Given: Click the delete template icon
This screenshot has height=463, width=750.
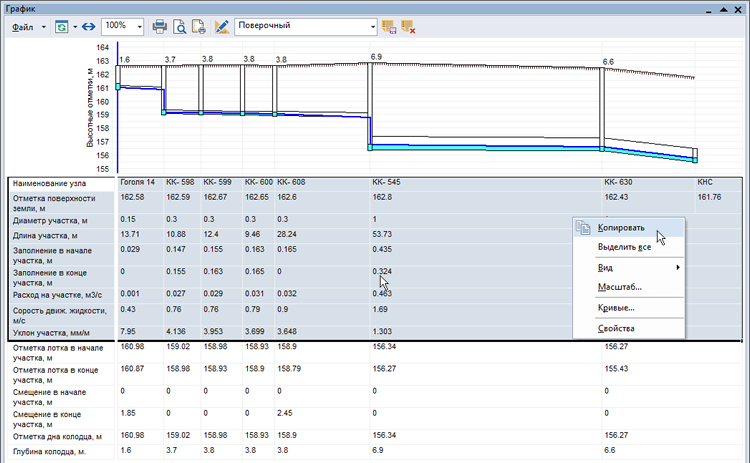Looking at the screenshot, I should pyautogui.click(x=408, y=27).
